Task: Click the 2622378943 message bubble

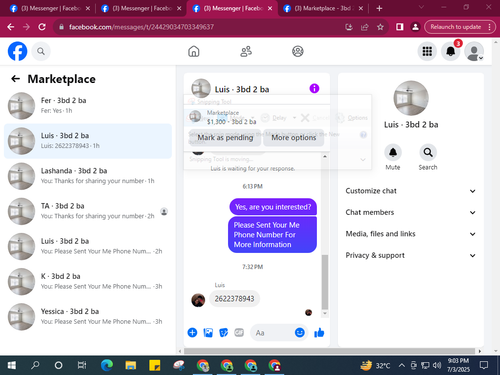Action: click(234, 299)
